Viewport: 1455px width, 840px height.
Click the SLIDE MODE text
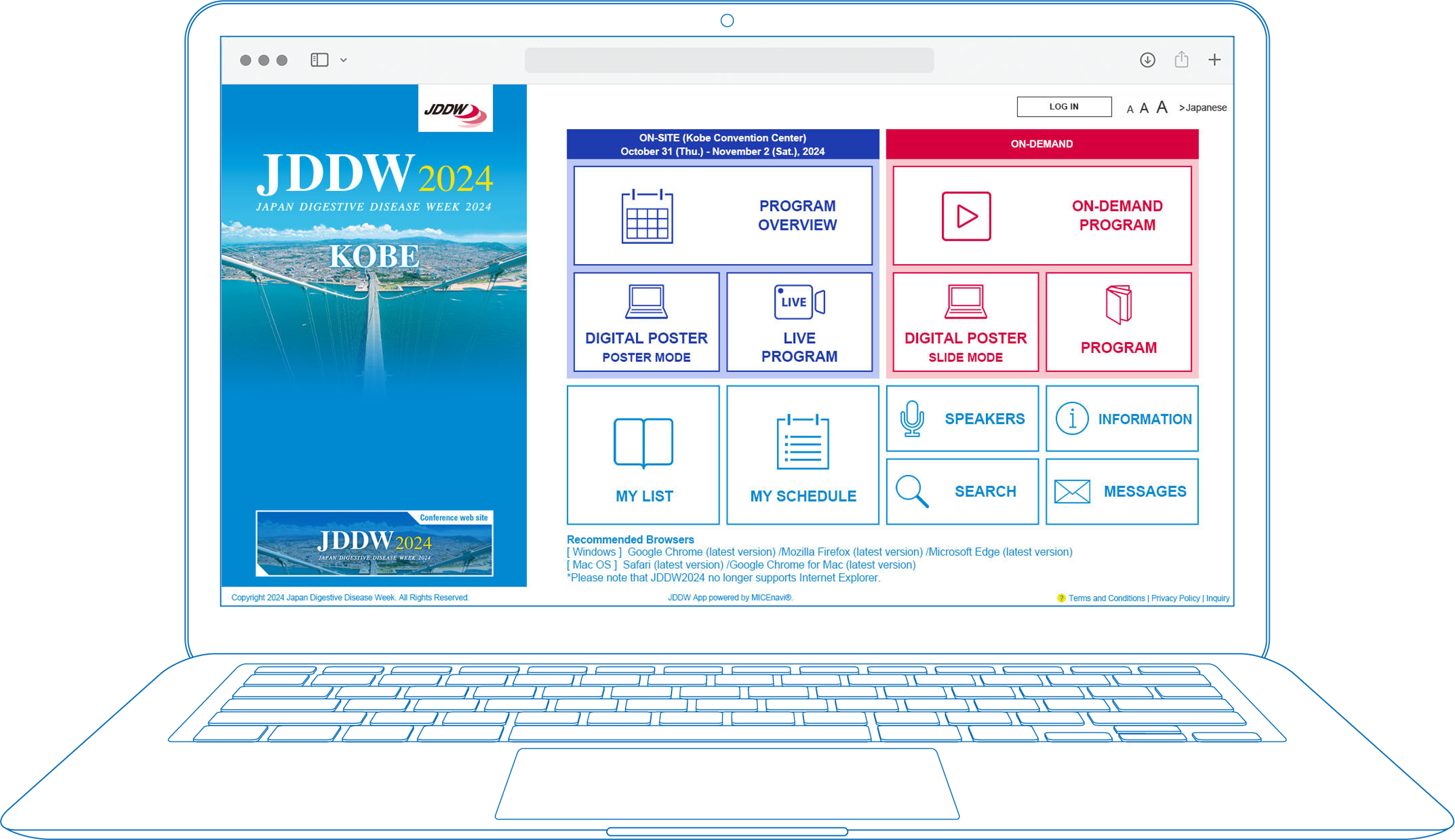point(965,358)
